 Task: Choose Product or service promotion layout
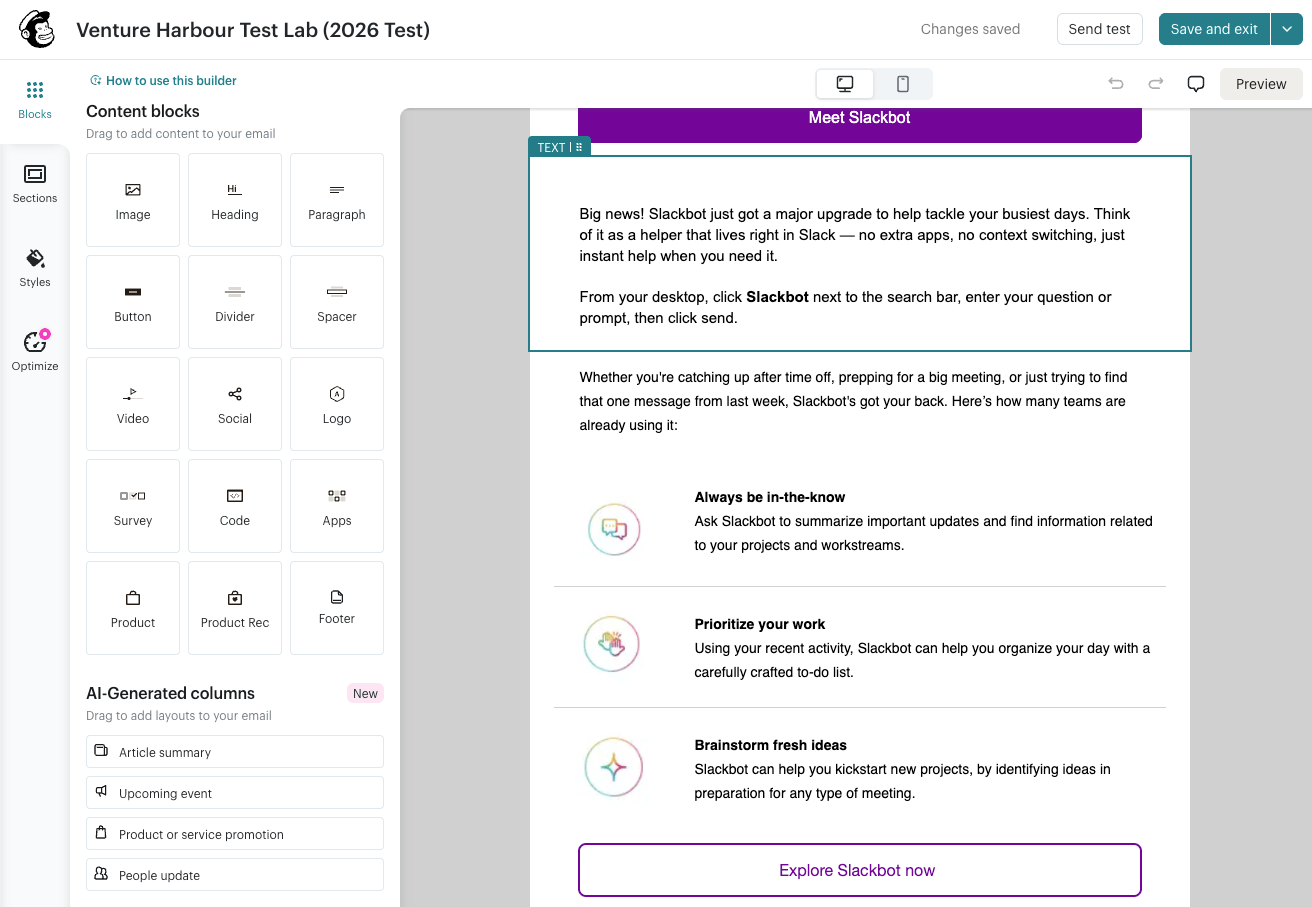(235, 834)
